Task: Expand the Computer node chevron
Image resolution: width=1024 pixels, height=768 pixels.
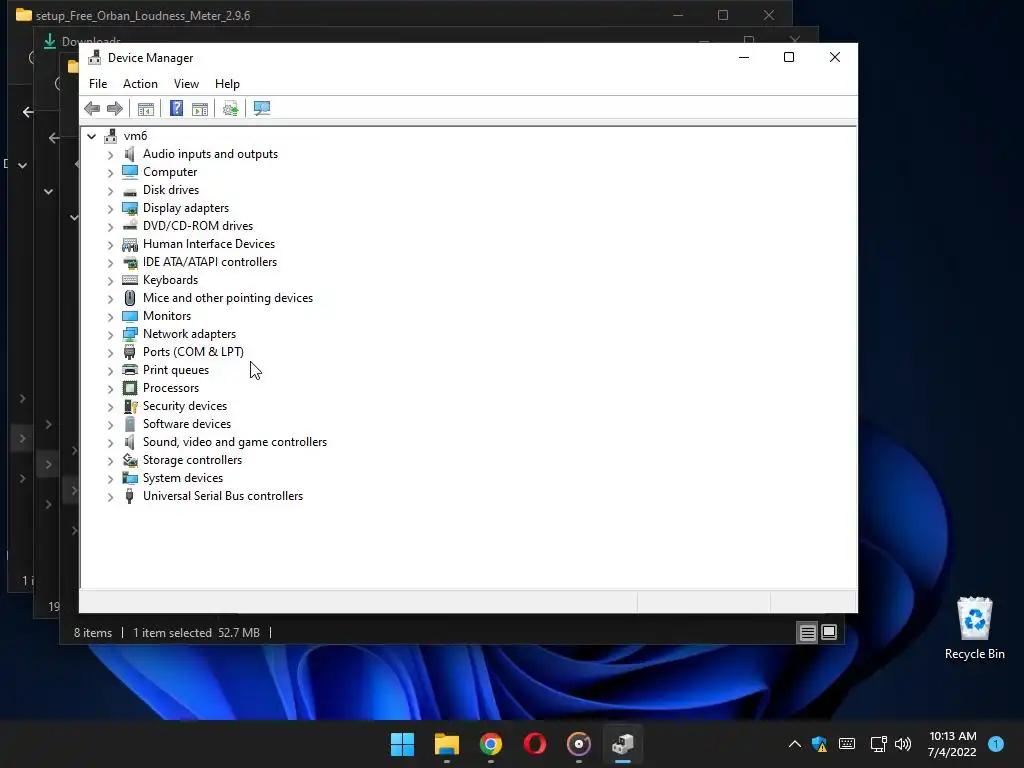Action: [110, 173]
